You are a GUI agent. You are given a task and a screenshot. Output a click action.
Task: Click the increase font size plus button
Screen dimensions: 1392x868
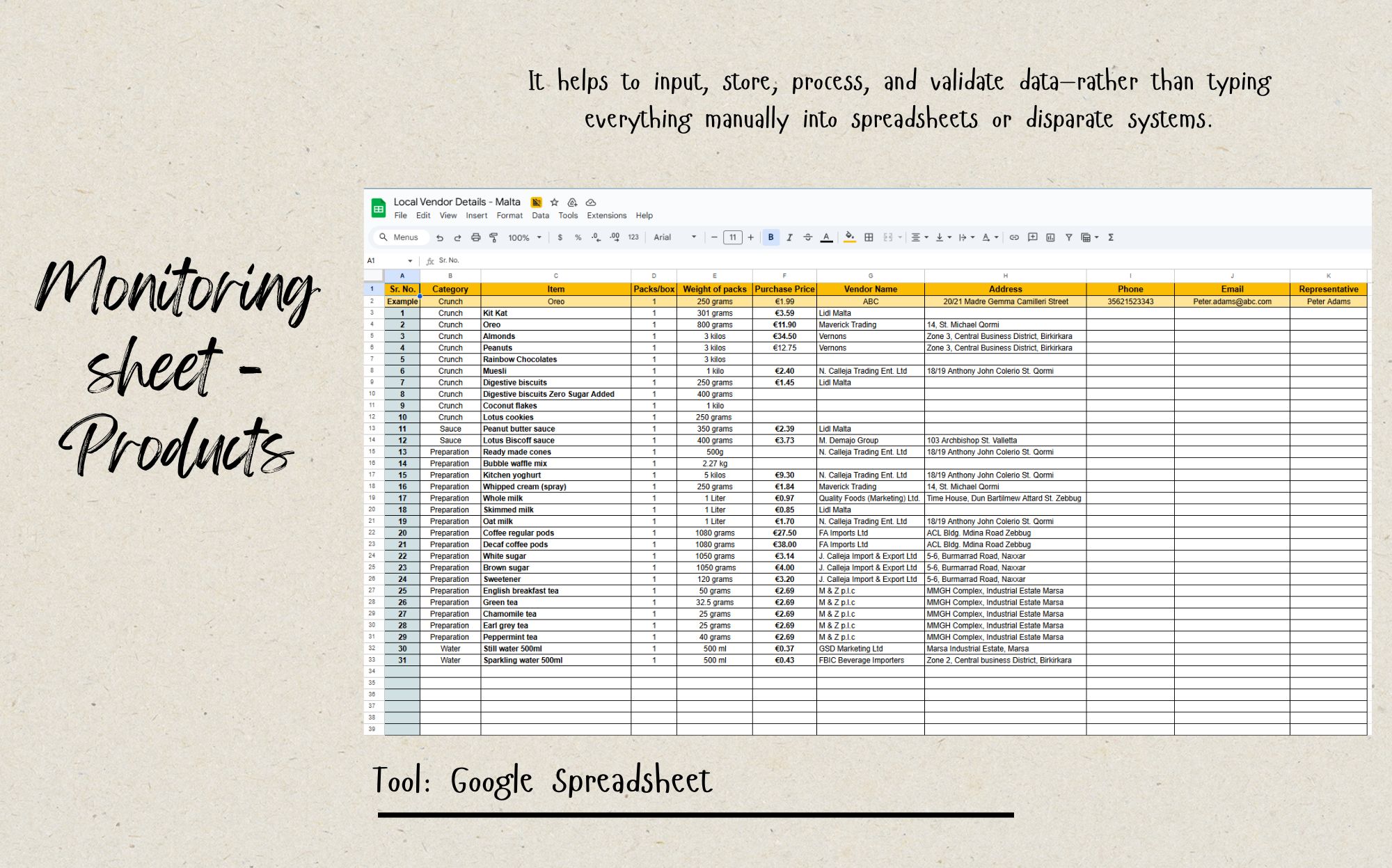[x=750, y=237]
